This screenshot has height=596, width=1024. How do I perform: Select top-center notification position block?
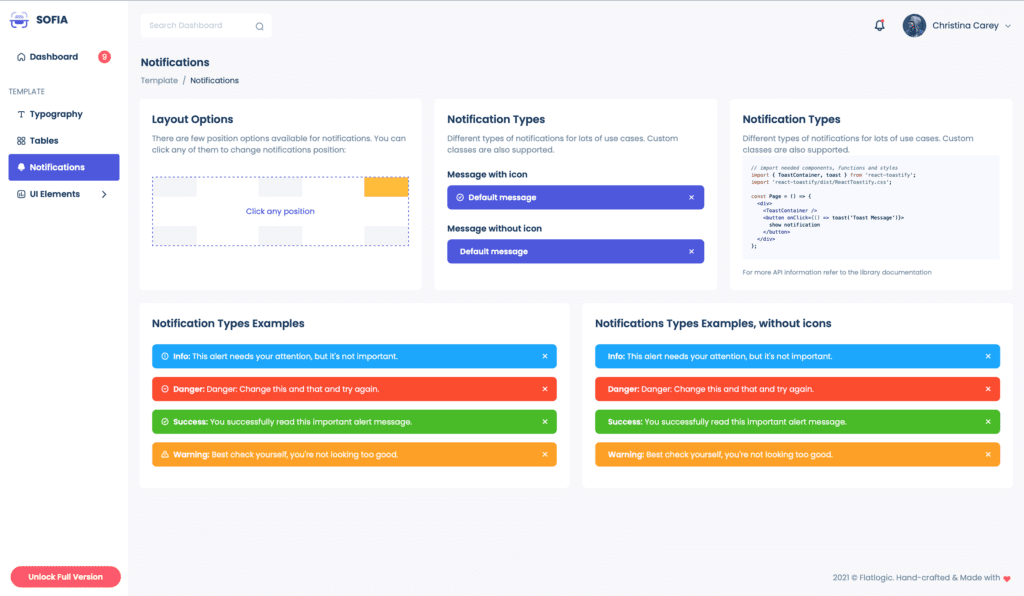pos(280,187)
